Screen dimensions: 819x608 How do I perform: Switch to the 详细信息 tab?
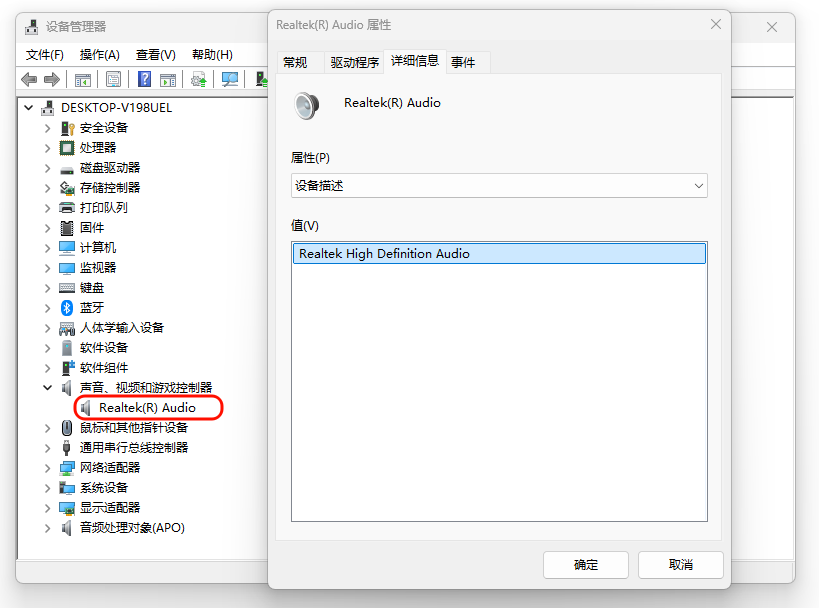[x=415, y=61]
